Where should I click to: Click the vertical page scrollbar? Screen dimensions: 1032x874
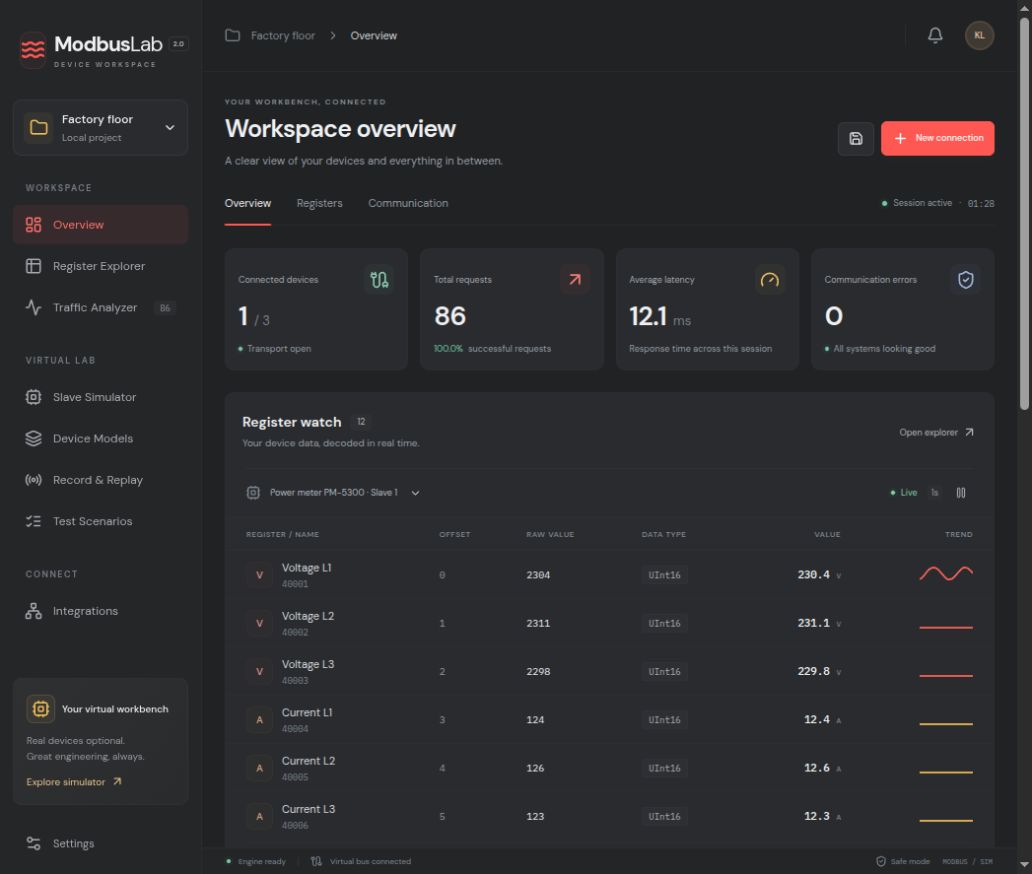pos(1024,214)
